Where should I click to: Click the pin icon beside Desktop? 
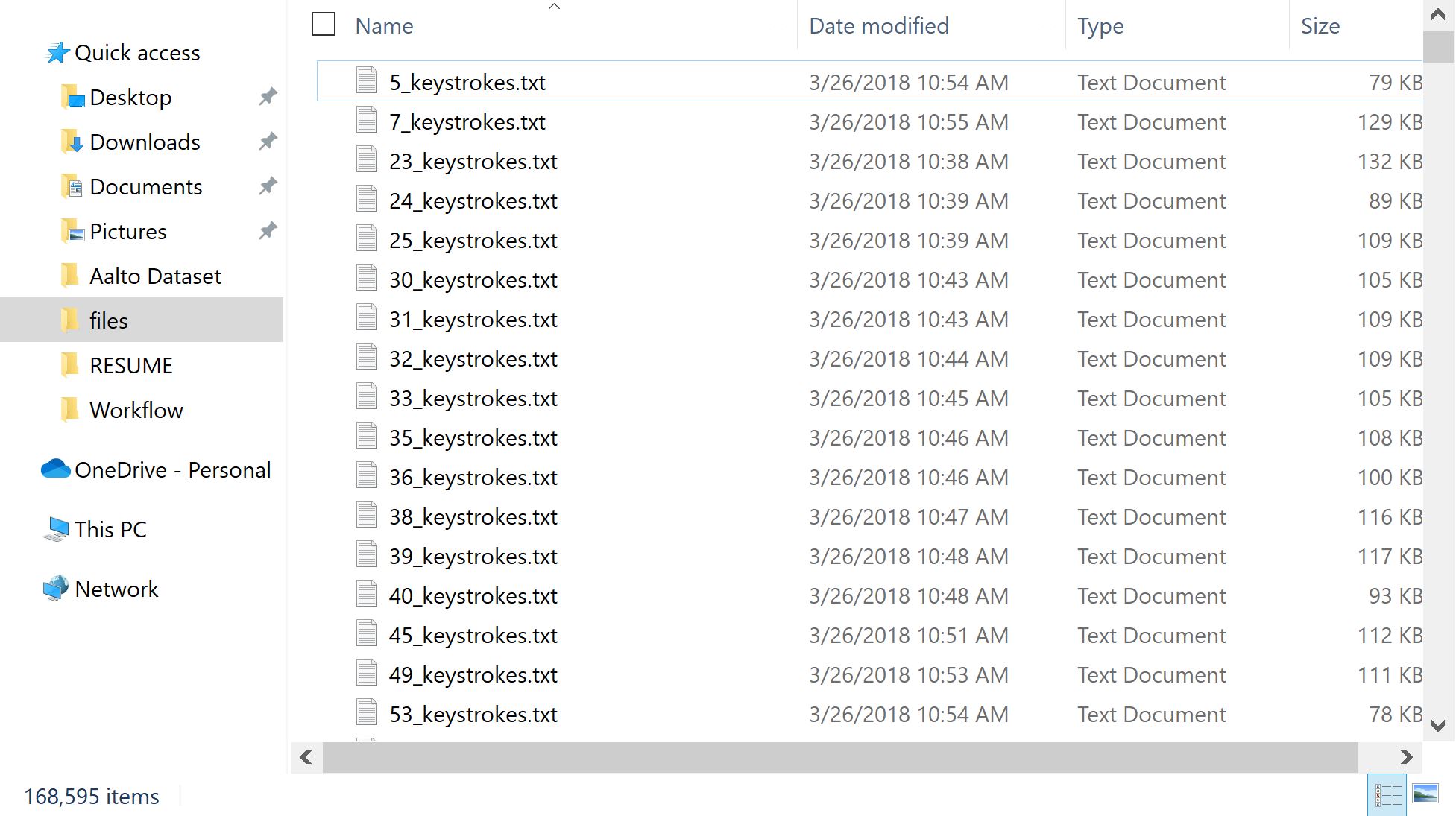268,97
